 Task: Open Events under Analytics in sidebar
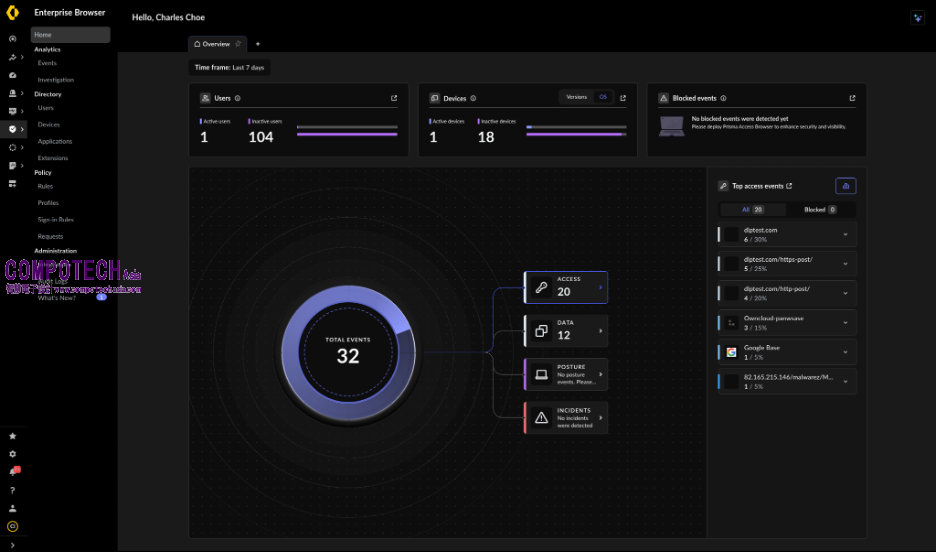coord(47,63)
